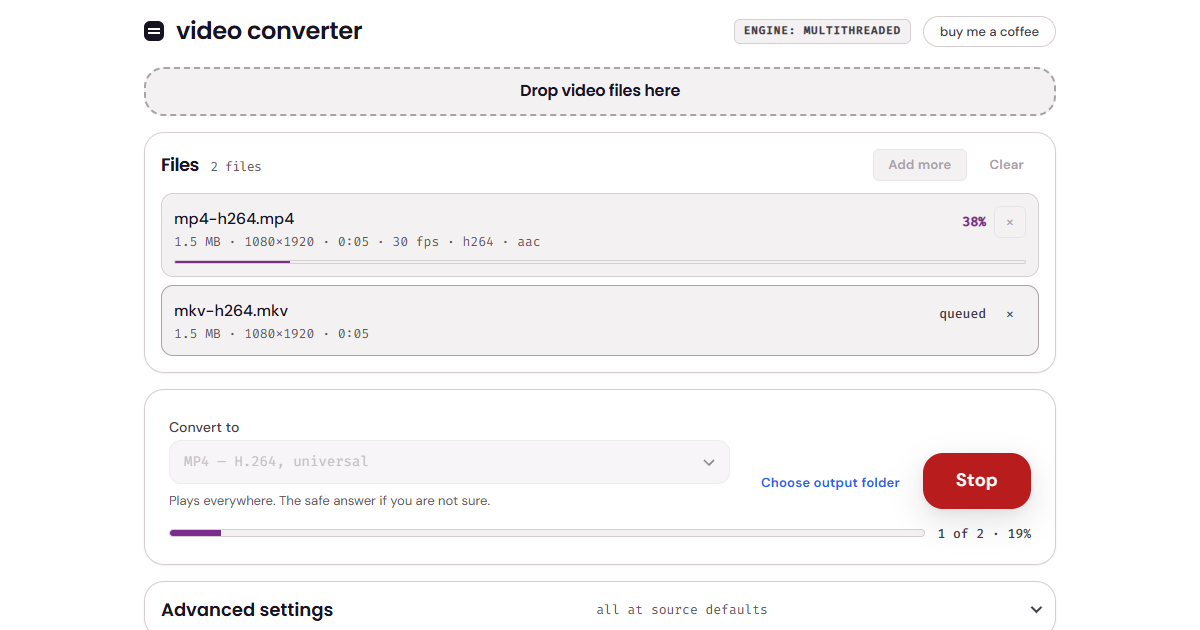
Task: Clear the file list
Action: 1006,165
